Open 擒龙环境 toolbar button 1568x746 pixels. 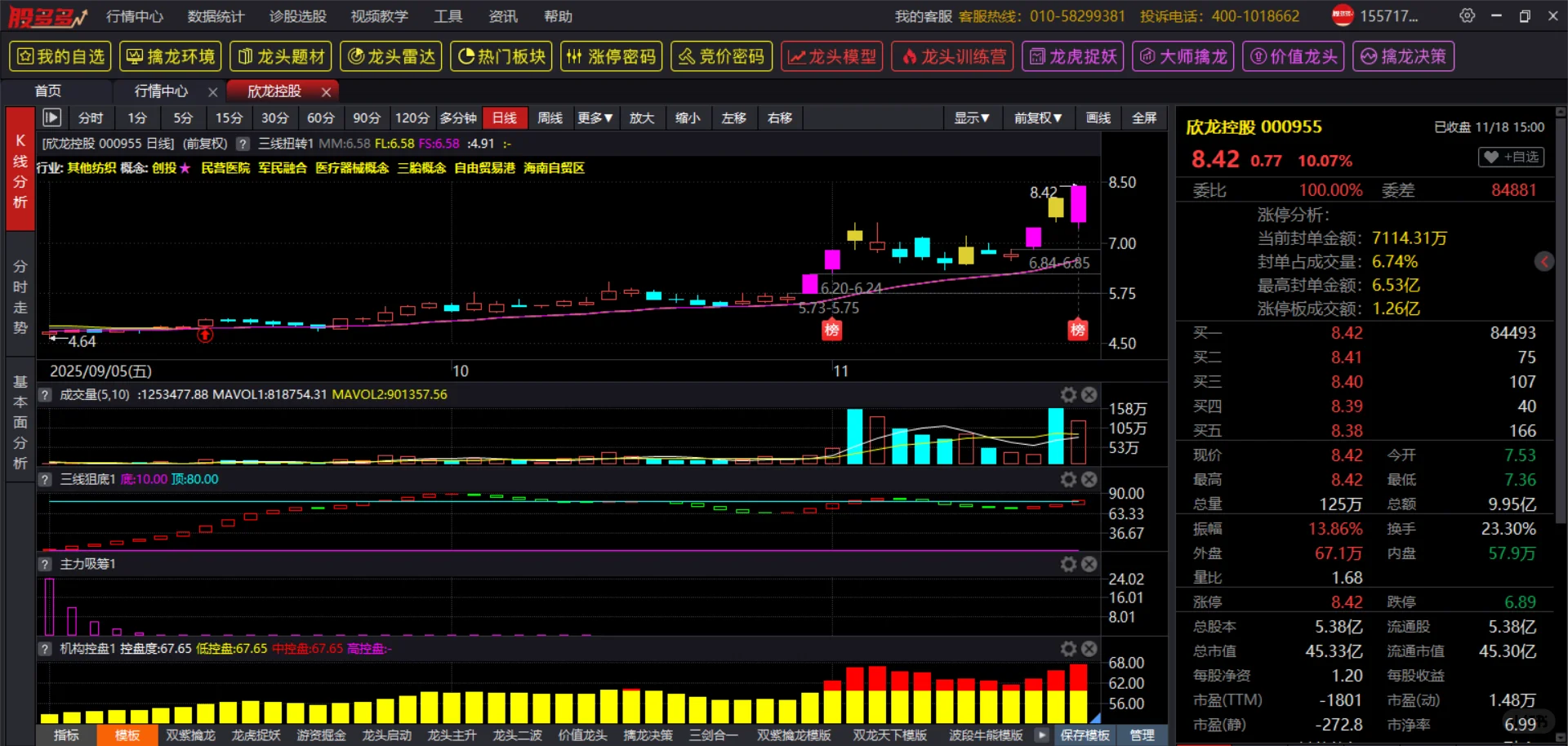[171, 56]
